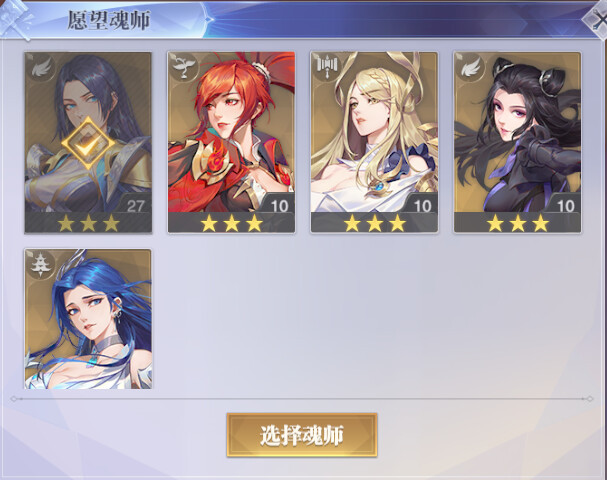Click wing class icon on black-haired card
The height and width of the screenshot is (480, 607).
471,67
